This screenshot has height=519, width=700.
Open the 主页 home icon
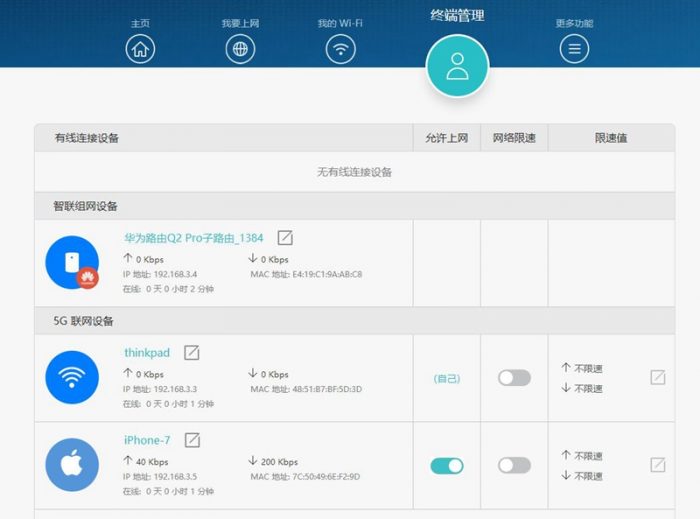click(140, 48)
